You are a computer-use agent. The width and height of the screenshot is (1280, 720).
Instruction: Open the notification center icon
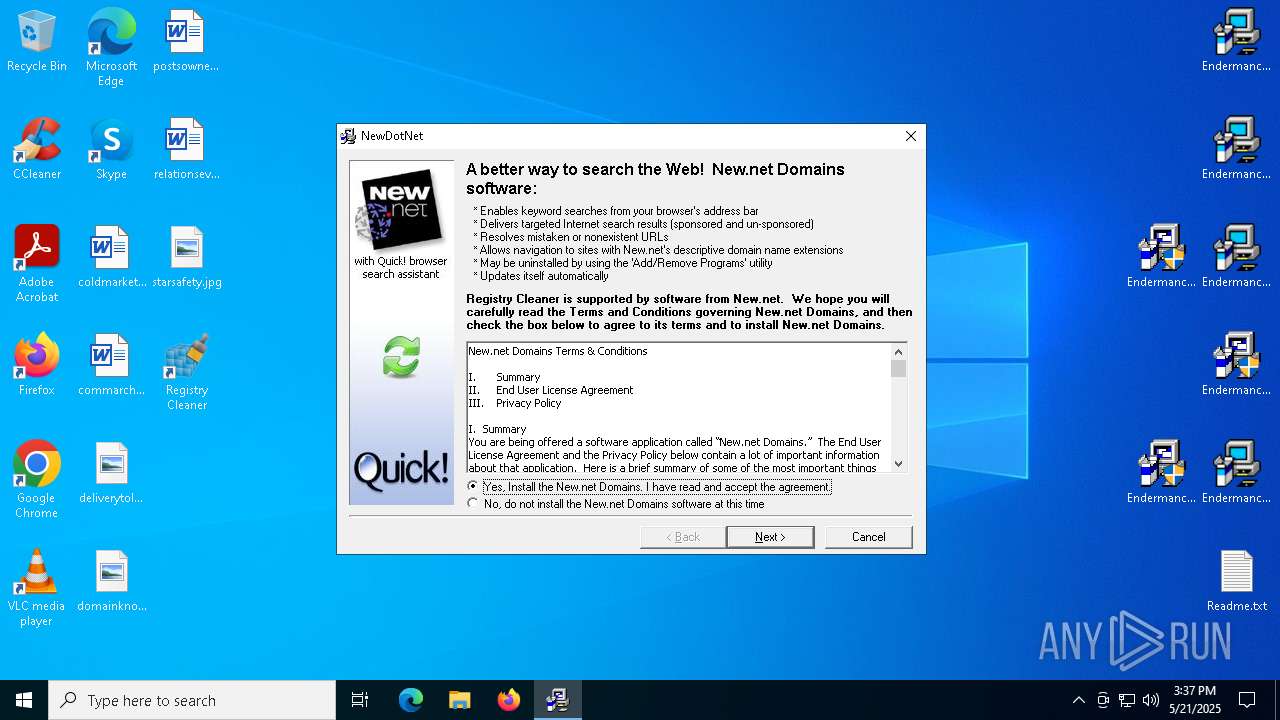tap(1247, 700)
